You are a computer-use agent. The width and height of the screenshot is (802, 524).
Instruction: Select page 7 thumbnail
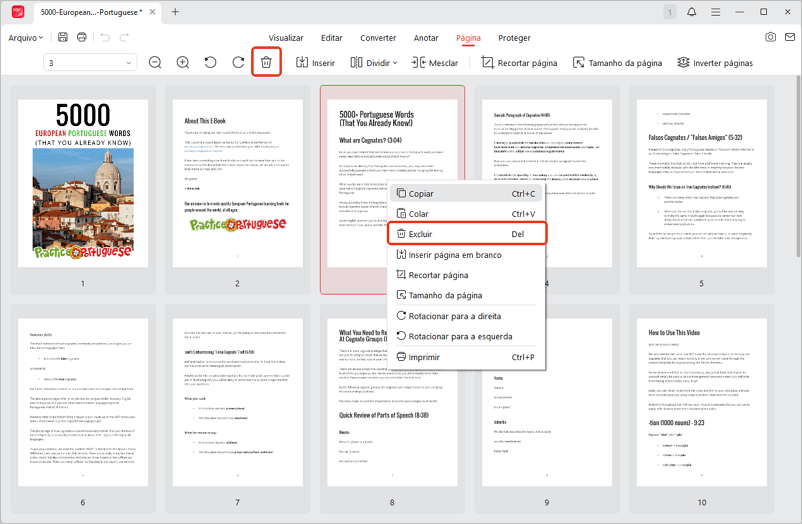(x=237, y=402)
